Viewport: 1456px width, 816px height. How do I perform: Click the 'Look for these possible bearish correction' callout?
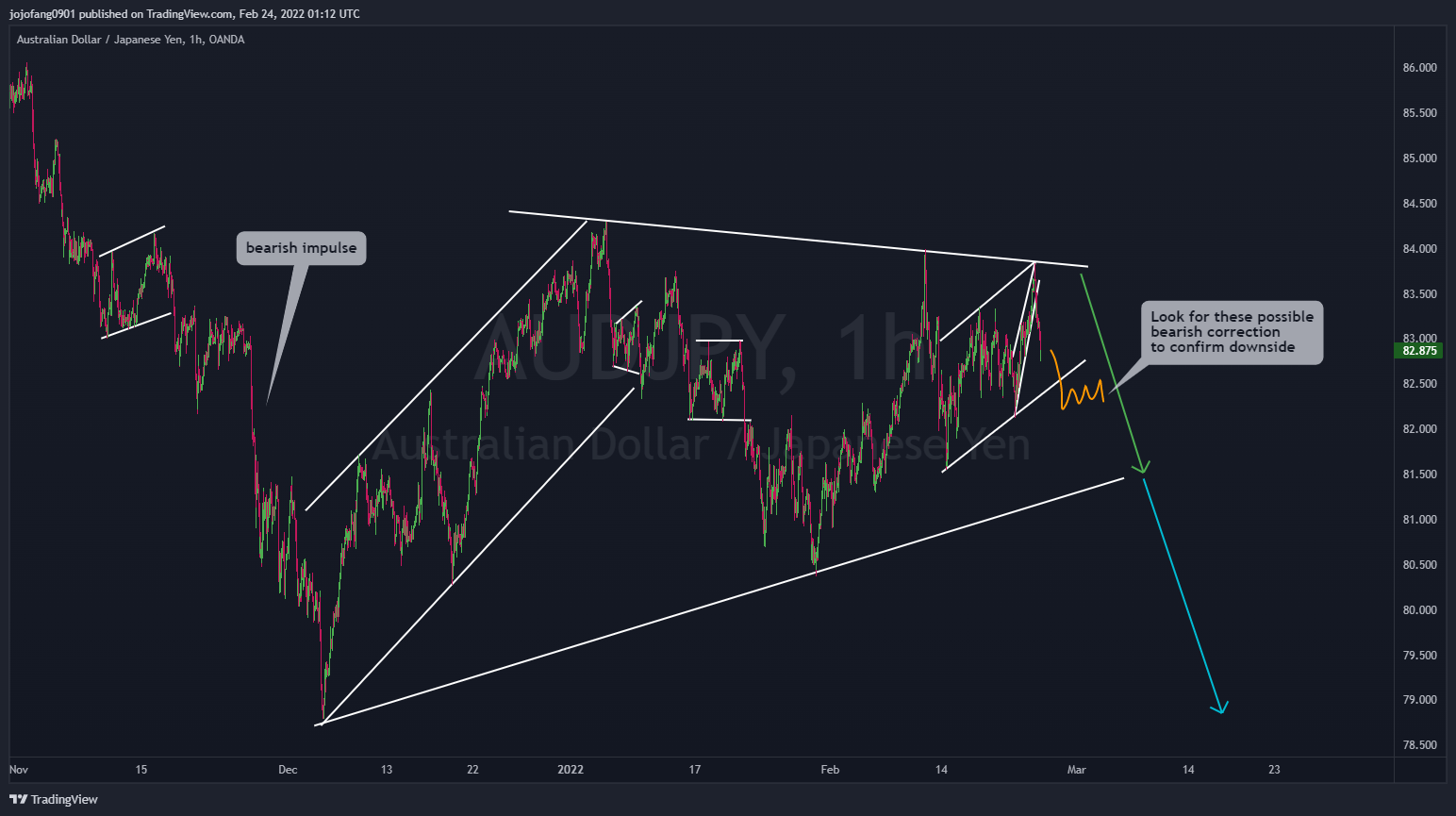(1232, 332)
